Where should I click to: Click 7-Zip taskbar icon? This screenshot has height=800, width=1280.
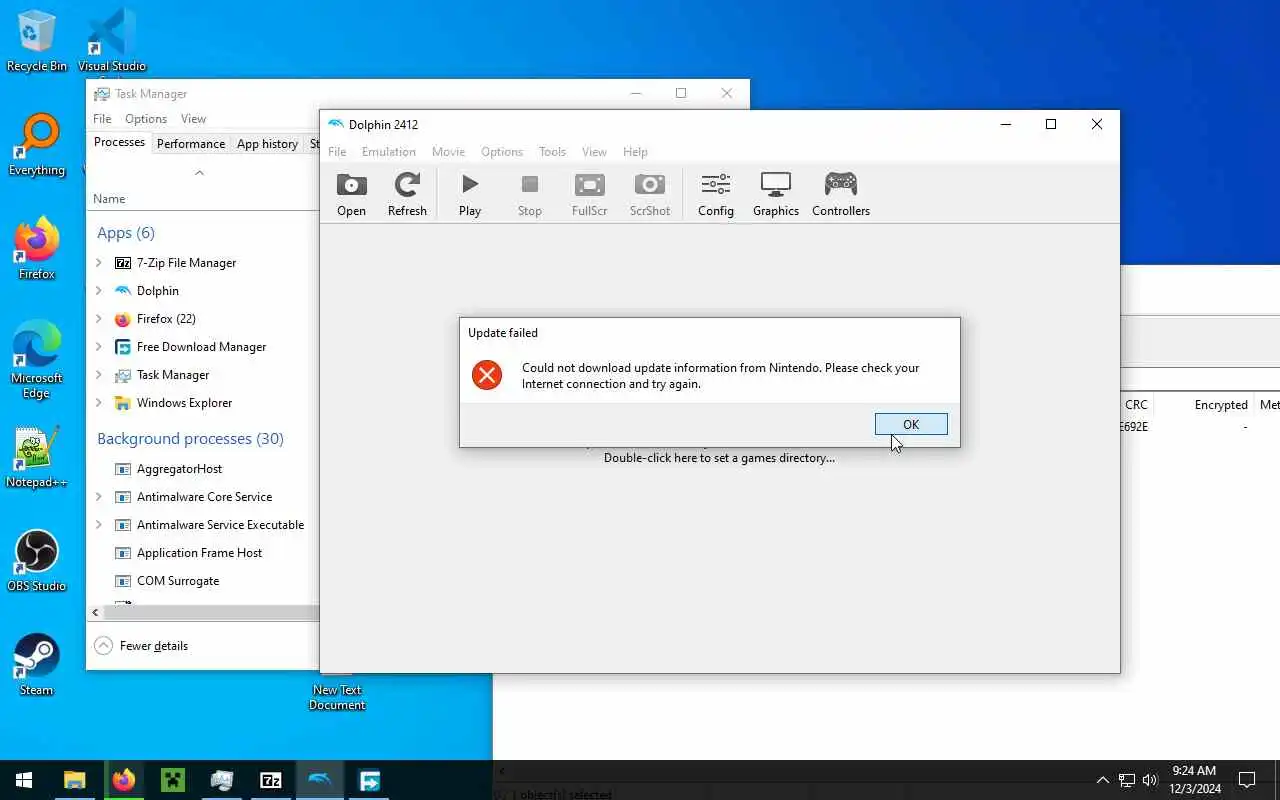[x=270, y=780]
